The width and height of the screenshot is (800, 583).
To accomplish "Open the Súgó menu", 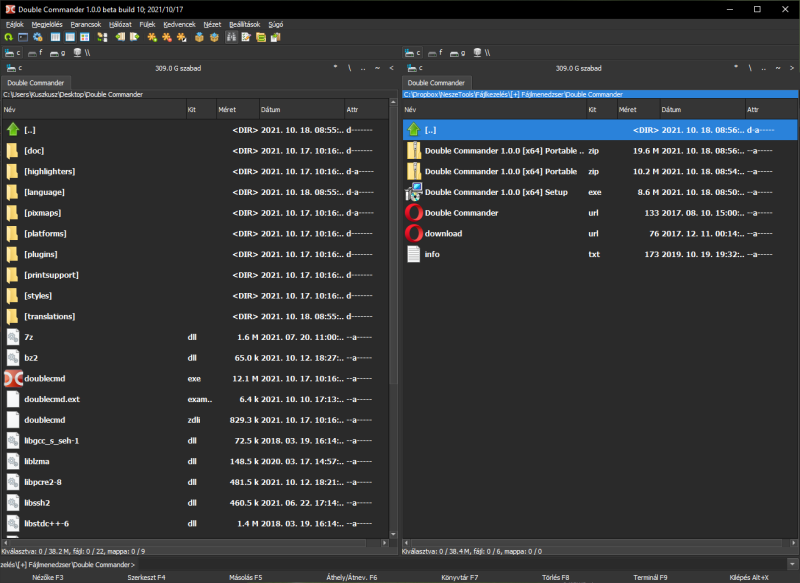I will point(276,24).
